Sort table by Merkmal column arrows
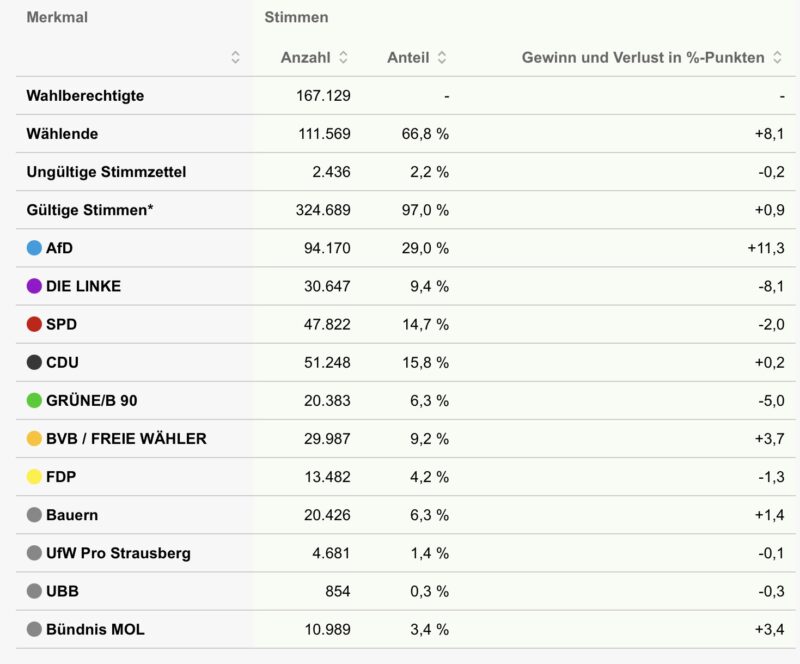The width and height of the screenshot is (800, 664). [x=235, y=58]
